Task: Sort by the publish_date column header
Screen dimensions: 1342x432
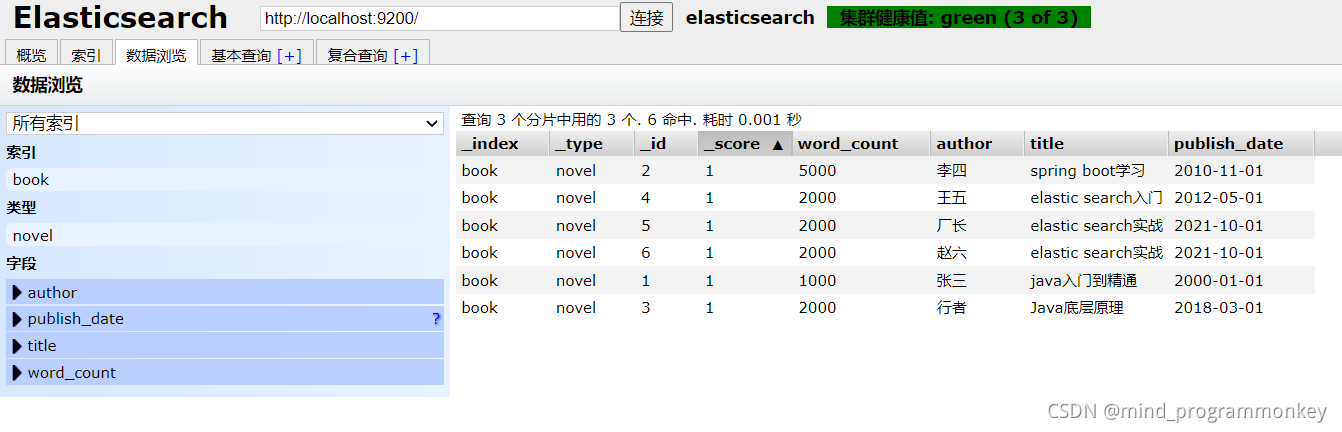Action: 1241,144
